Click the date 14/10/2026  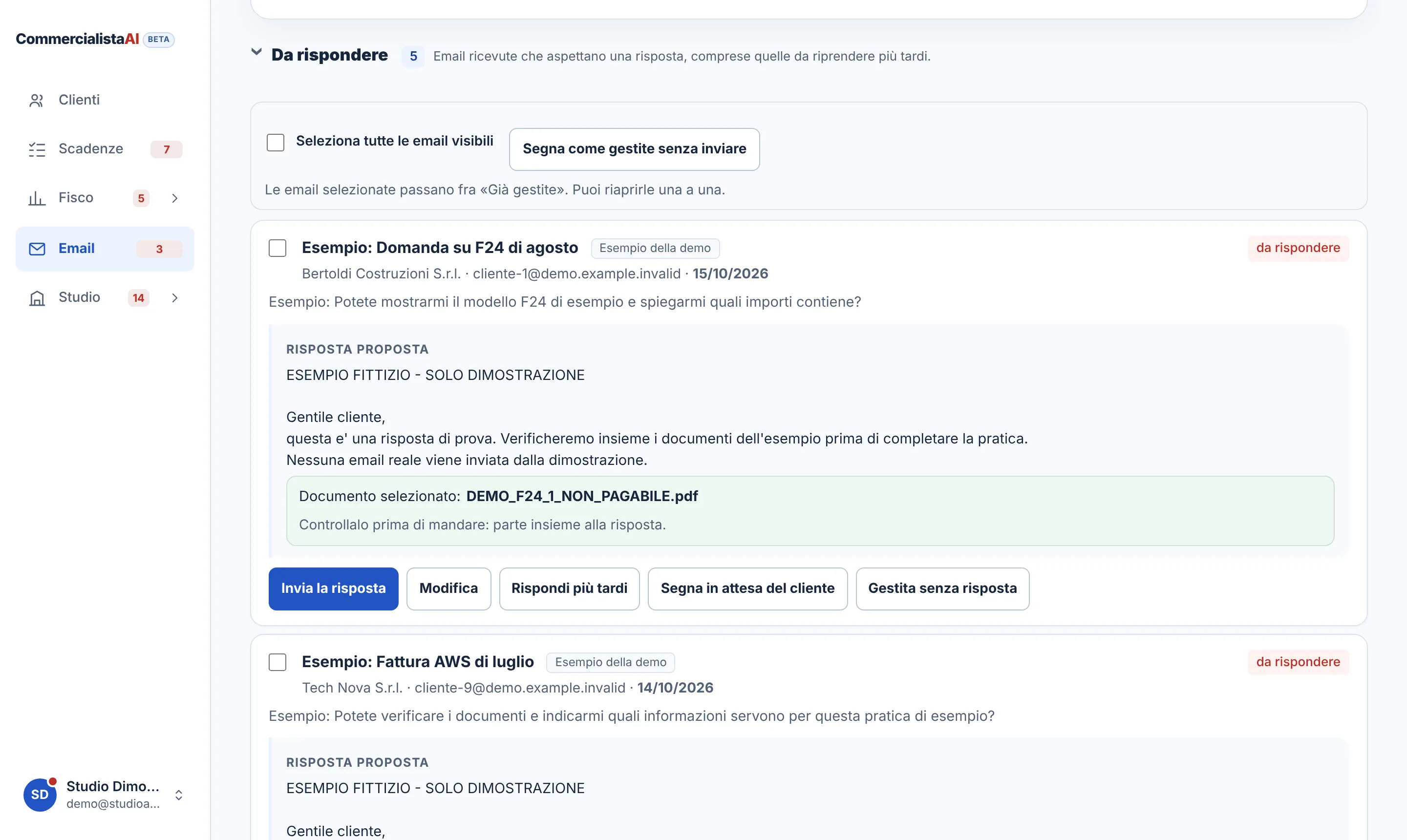tap(676, 687)
